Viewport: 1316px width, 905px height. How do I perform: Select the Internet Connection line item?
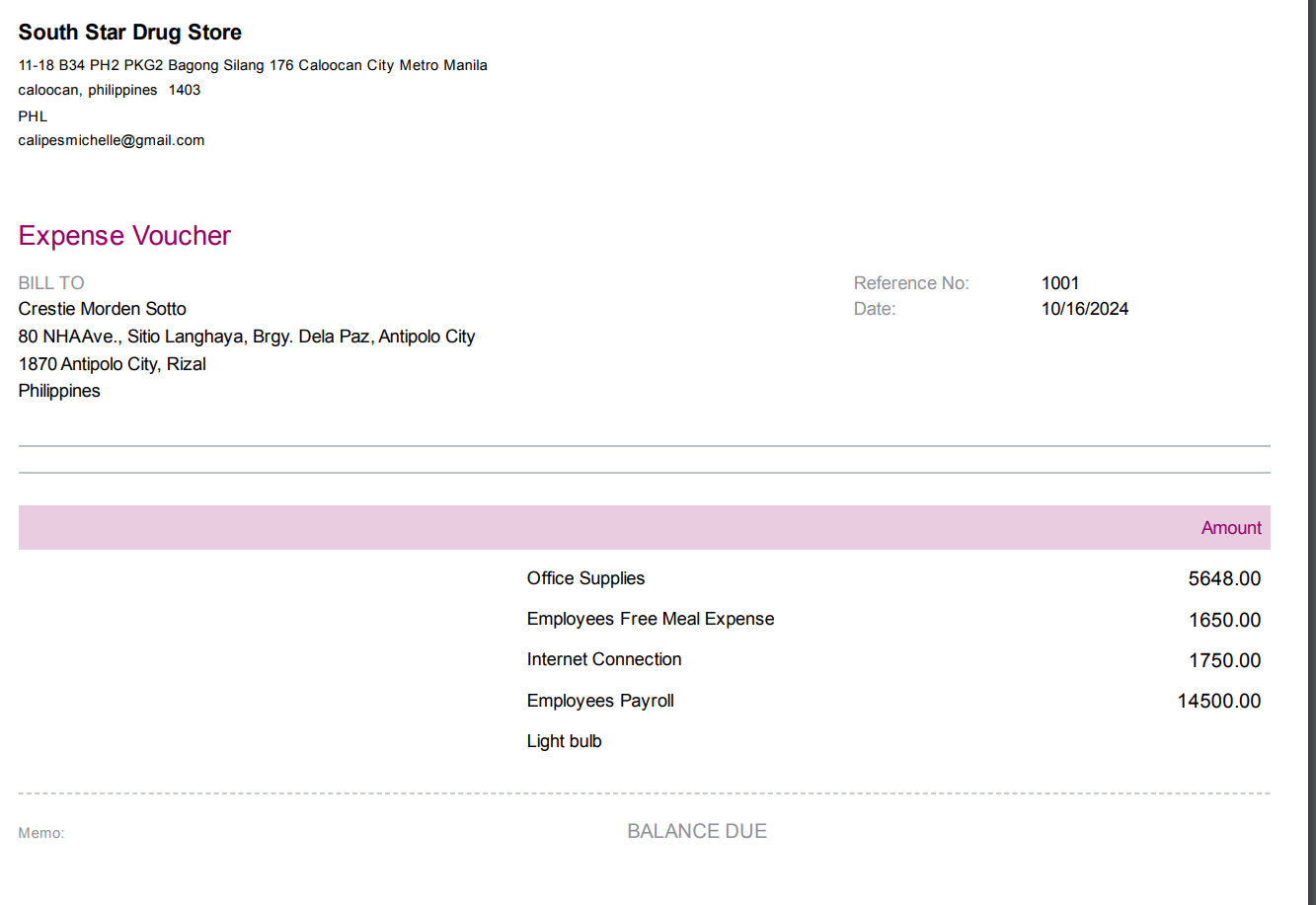point(603,659)
